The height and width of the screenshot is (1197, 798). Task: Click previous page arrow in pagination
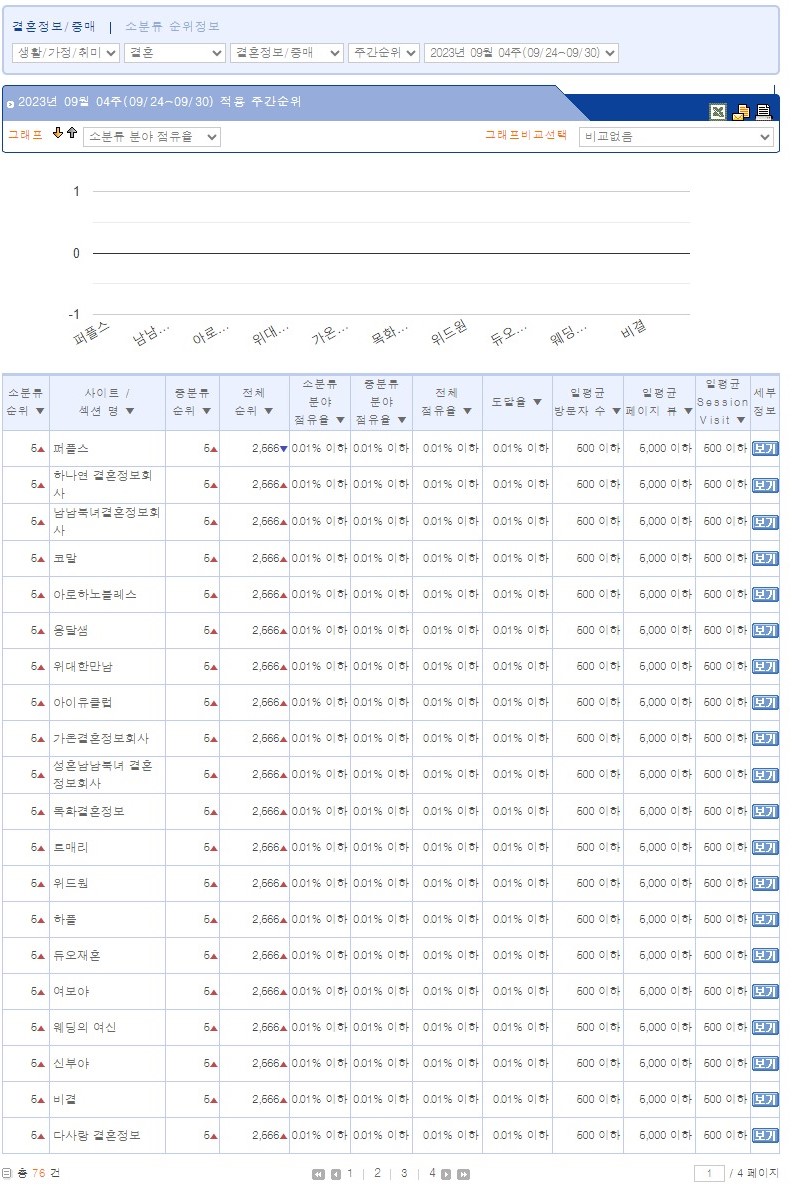point(336,1174)
